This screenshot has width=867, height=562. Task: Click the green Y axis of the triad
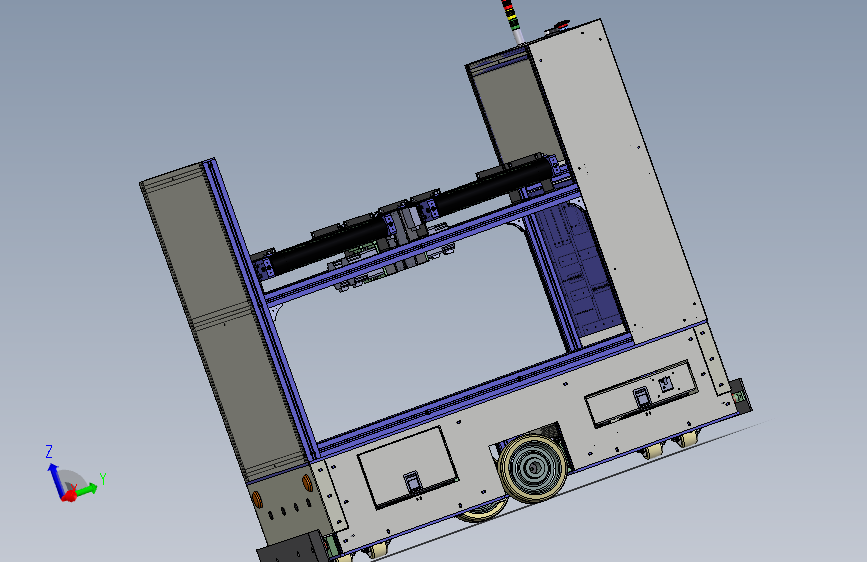(88, 489)
